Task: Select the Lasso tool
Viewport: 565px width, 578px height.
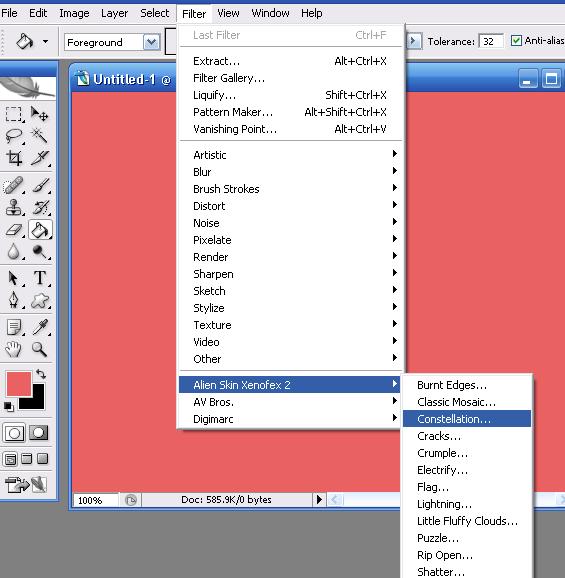Action: (x=14, y=136)
